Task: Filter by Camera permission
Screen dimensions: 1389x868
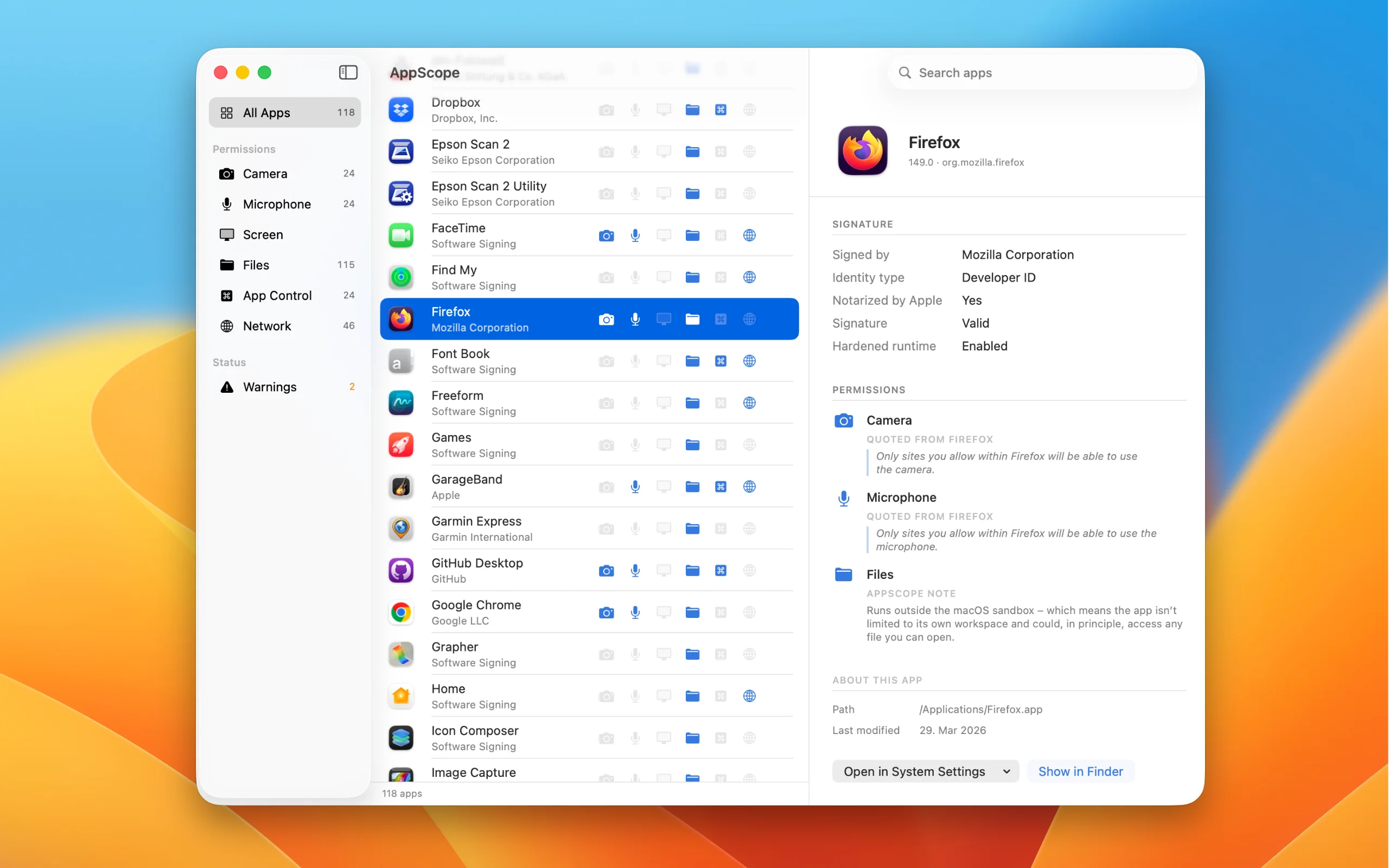Action: pos(285,174)
